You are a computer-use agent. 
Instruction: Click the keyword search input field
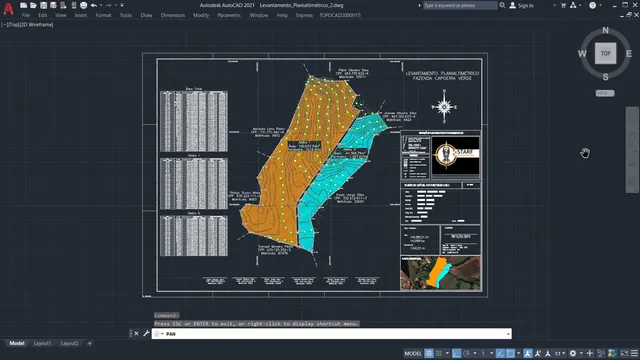point(460,5)
